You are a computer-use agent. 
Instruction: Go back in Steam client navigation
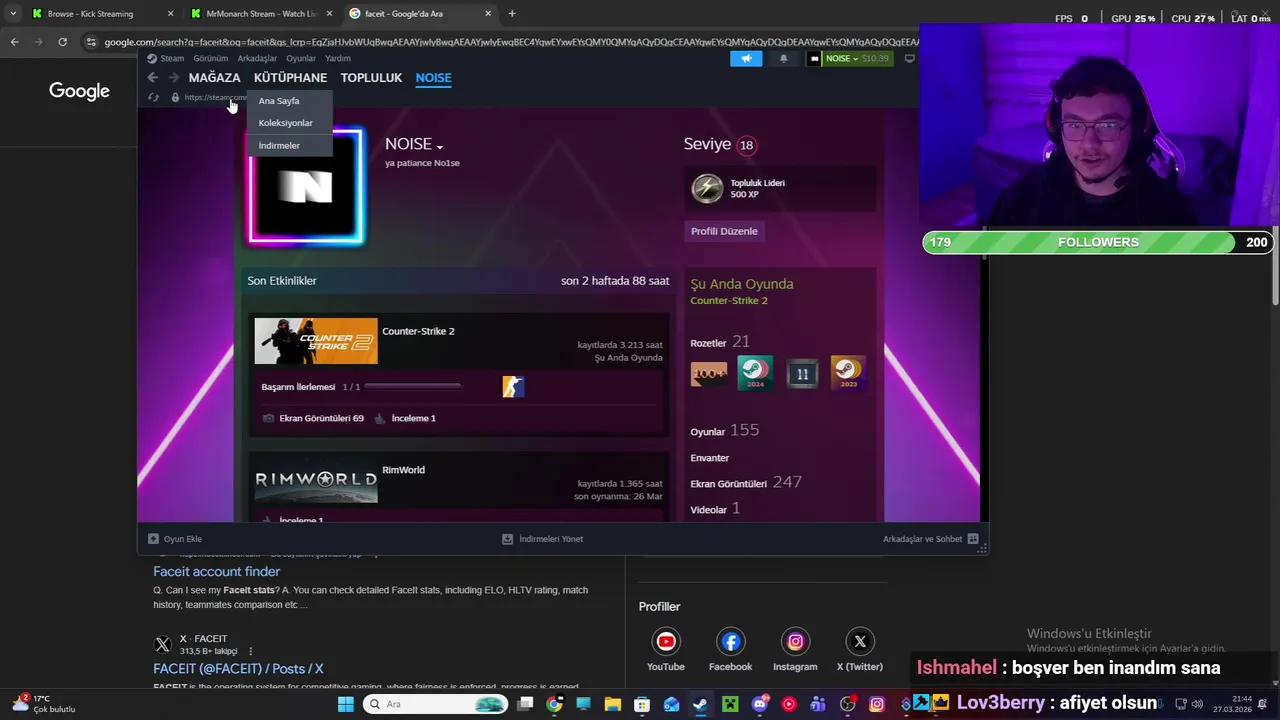click(153, 77)
